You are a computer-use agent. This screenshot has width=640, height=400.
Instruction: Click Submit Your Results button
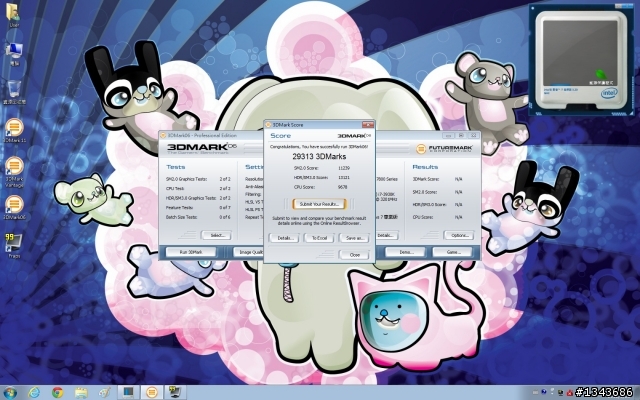[x=319, y=204]
